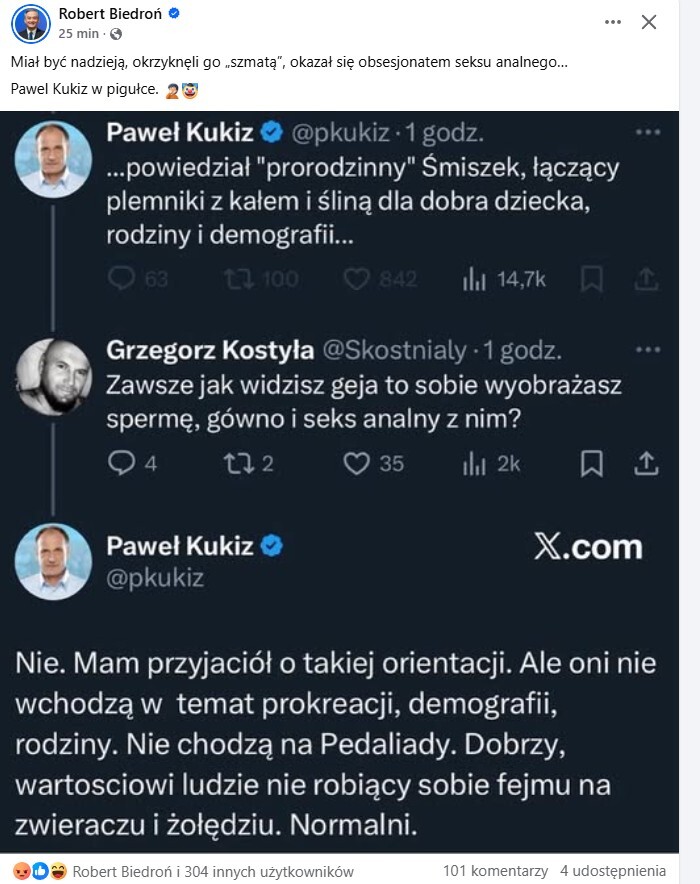The image size is (700, 884).
Task: Click the share icon on Kukiz's first tweet
Action: click(x=645, y=279)
